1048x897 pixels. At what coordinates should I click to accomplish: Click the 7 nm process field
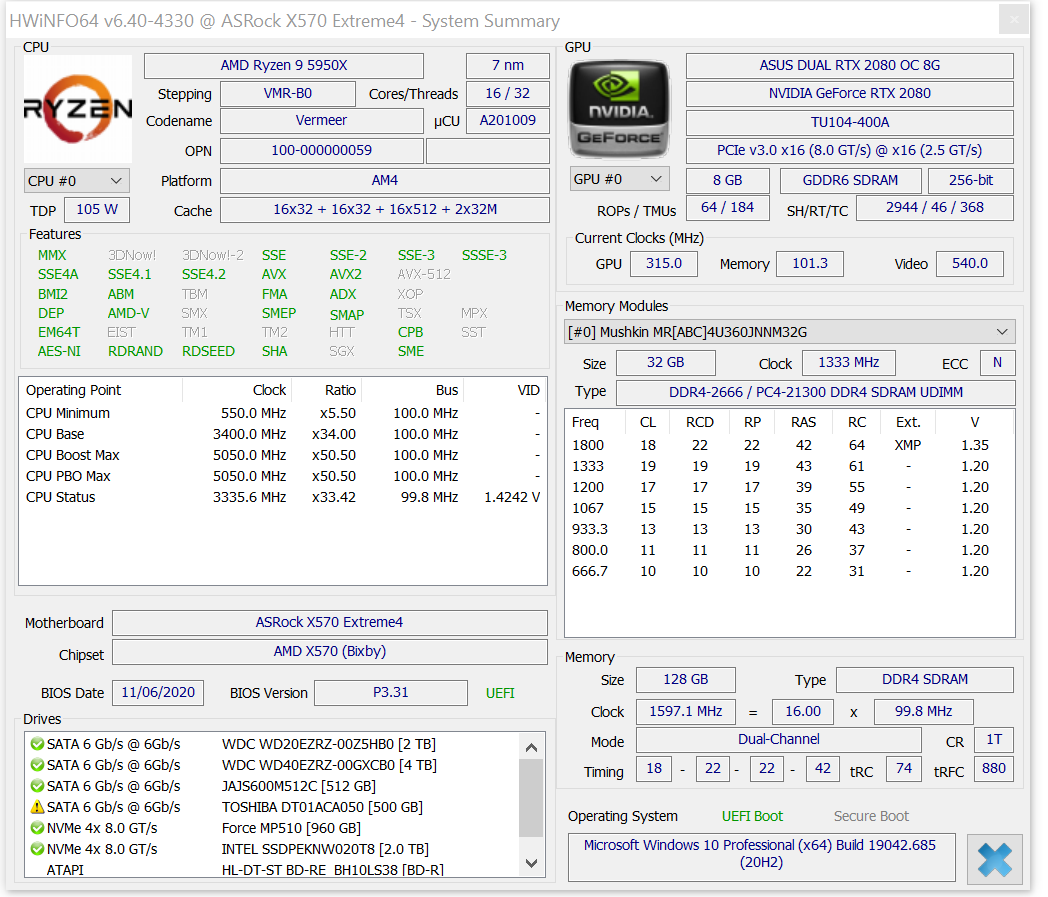508,66
